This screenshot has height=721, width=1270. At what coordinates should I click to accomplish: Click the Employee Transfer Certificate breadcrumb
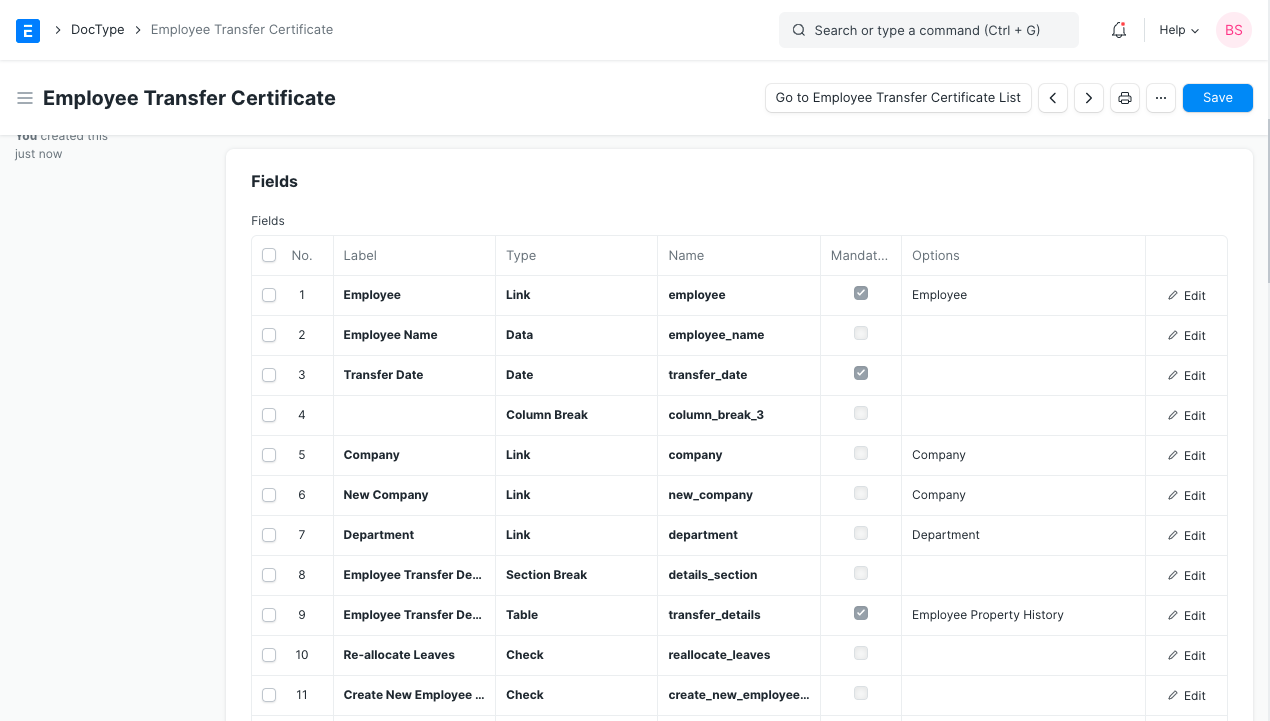click(x=241, y=29)
